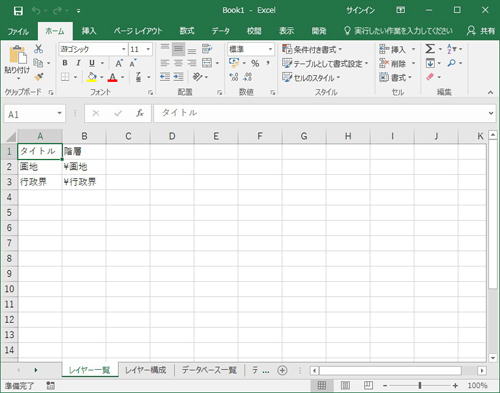Image resolution: width=500 pixels, height=393 pixels.
Task: Open the number format 標準 dropdown
Action: point(270,49)
